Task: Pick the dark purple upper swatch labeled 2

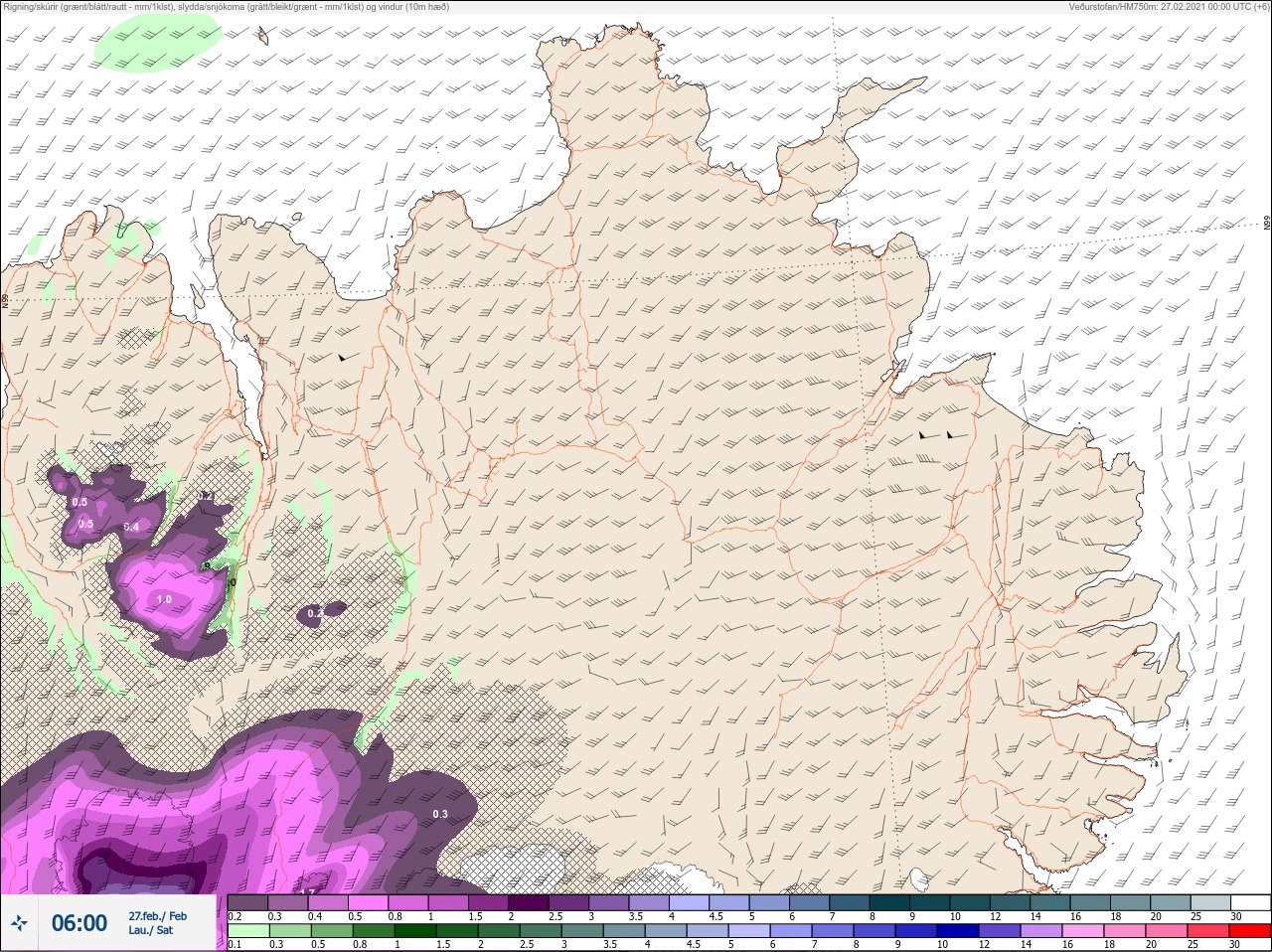Action: (x=529, y=903)
